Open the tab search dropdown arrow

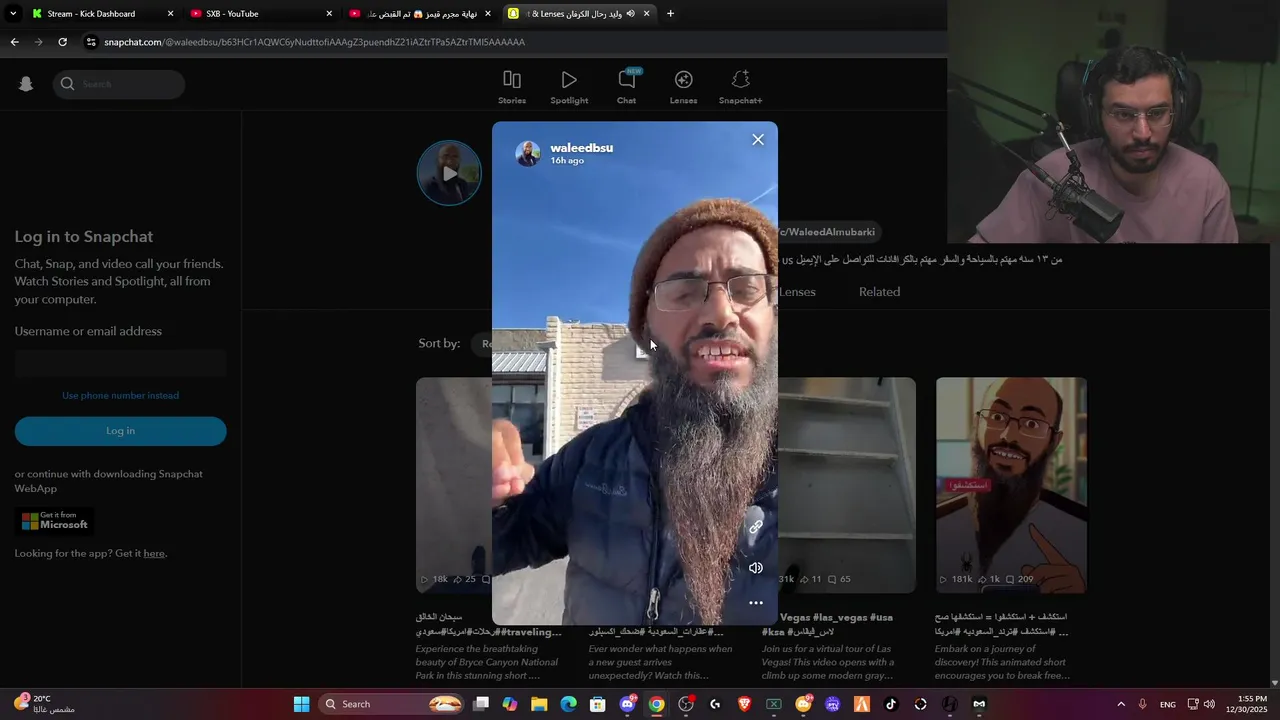[x=12, y=14]
